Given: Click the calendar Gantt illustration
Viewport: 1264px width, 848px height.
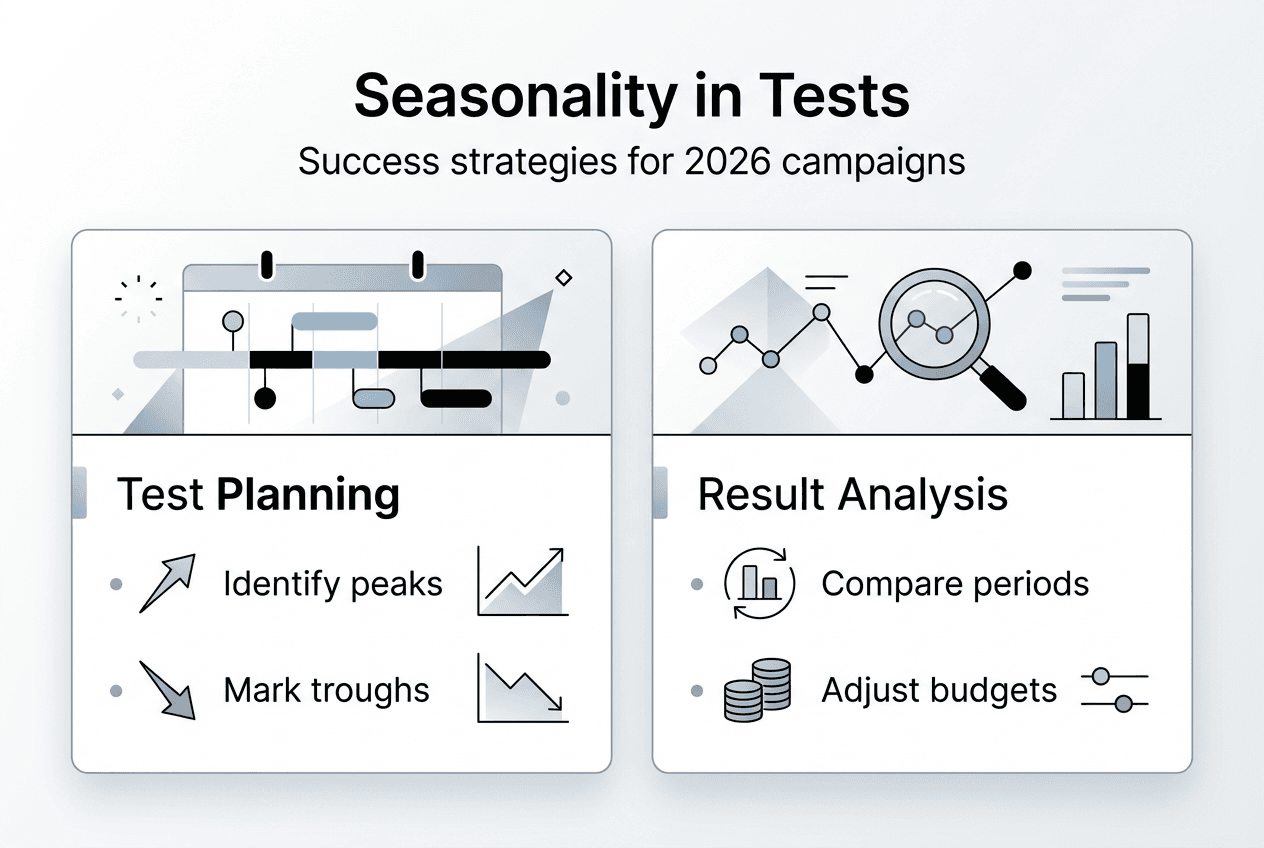Looking at the screenshot, I should click(342, 340).
